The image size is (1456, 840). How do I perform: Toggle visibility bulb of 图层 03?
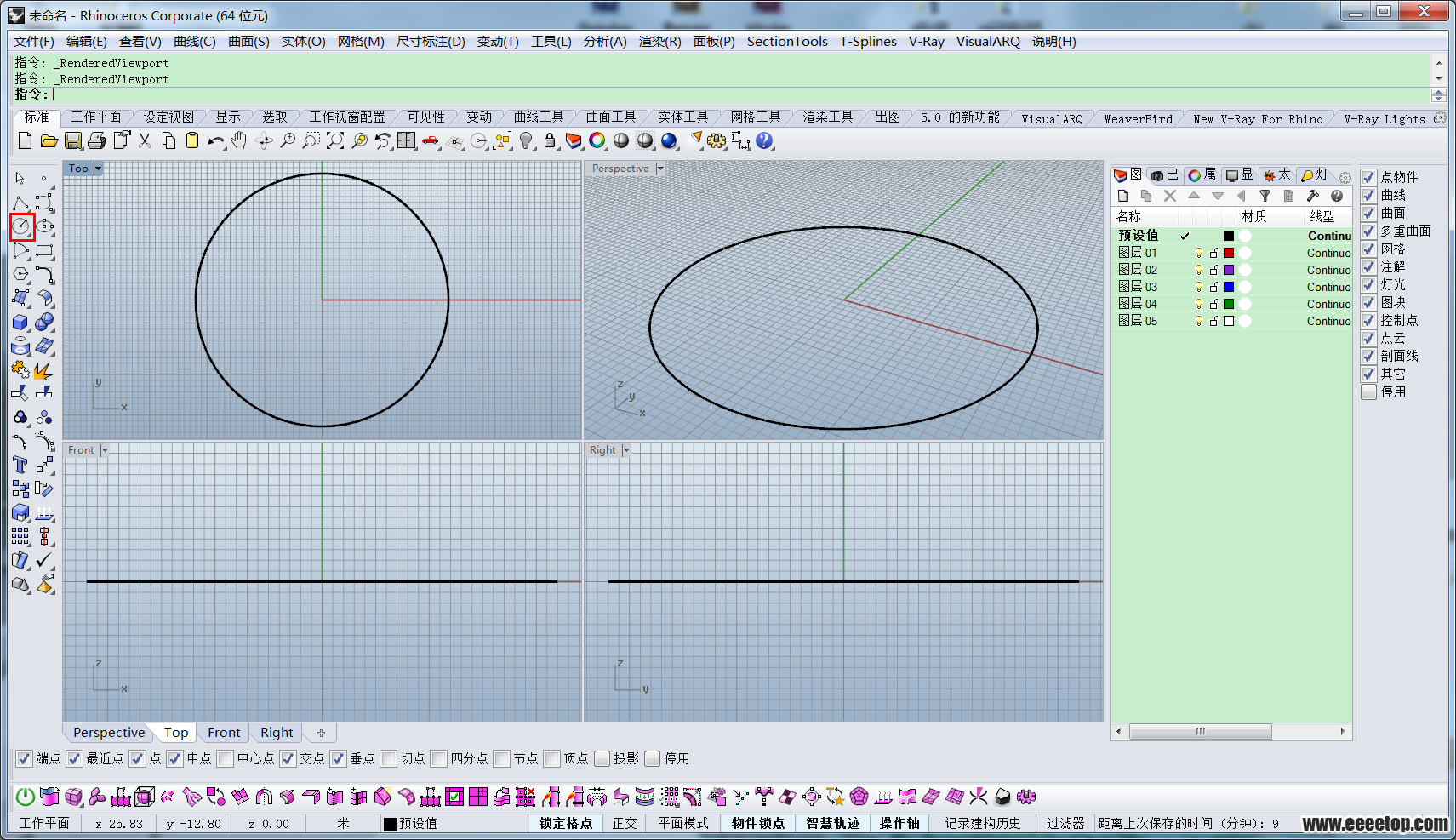pyautogui.click(x=1199, y=287)
